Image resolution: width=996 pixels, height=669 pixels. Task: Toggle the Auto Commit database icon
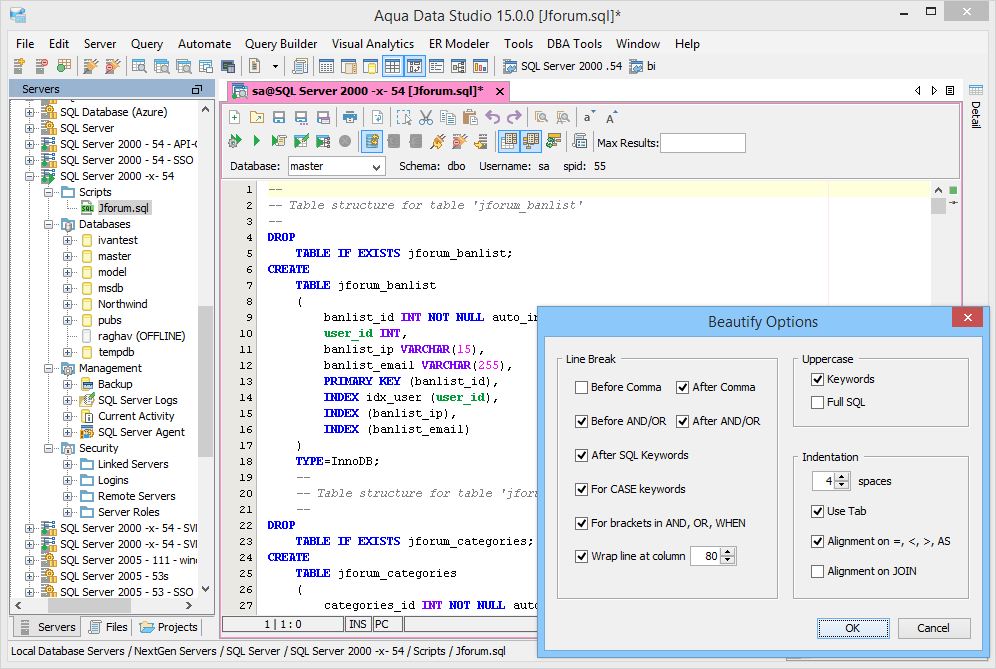pos(372,141)
